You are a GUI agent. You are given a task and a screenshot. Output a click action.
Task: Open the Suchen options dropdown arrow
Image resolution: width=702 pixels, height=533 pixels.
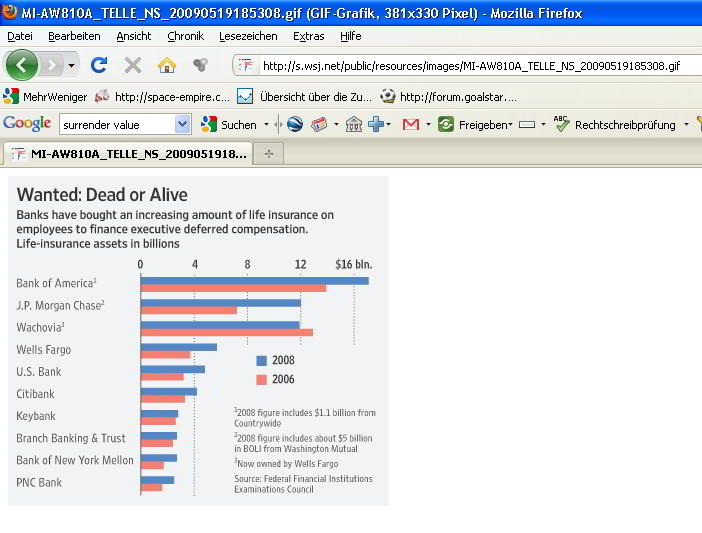266,124
